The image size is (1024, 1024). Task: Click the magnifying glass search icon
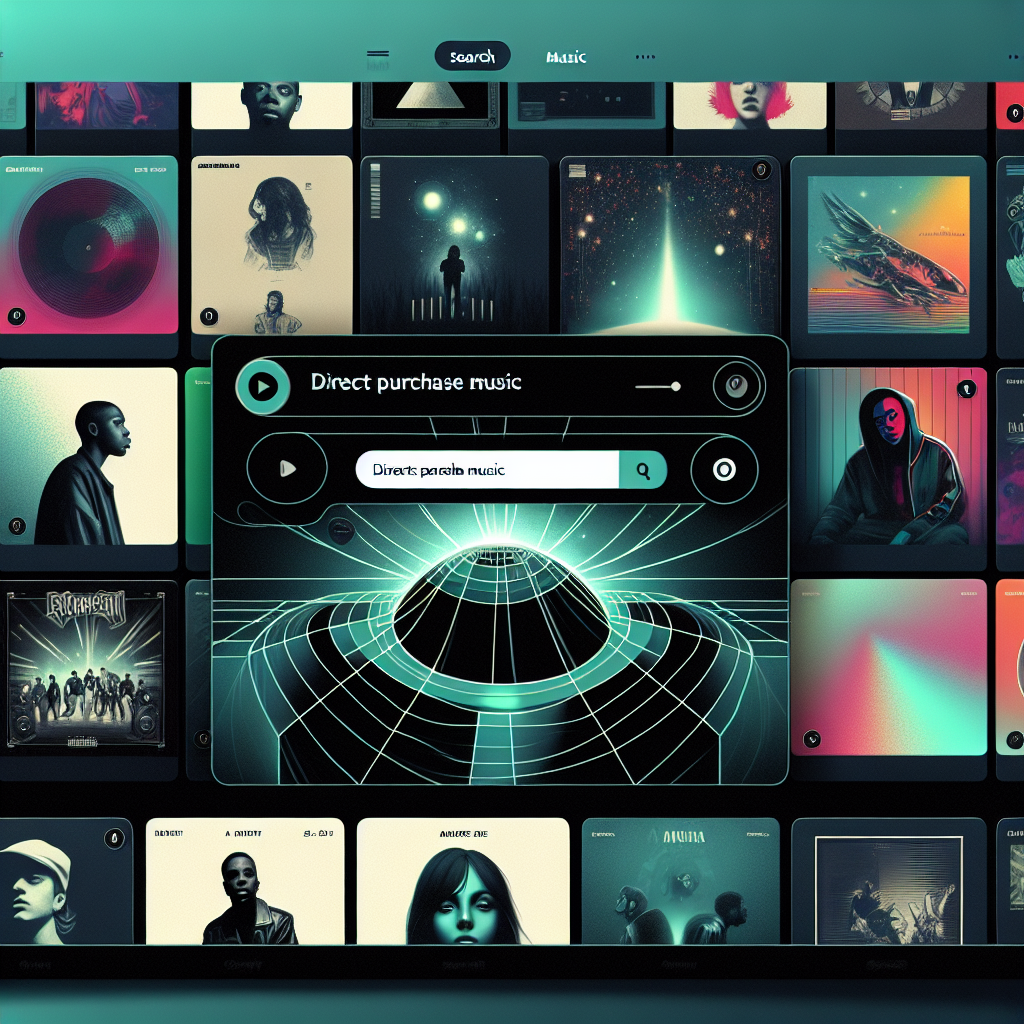click(643, 469)
